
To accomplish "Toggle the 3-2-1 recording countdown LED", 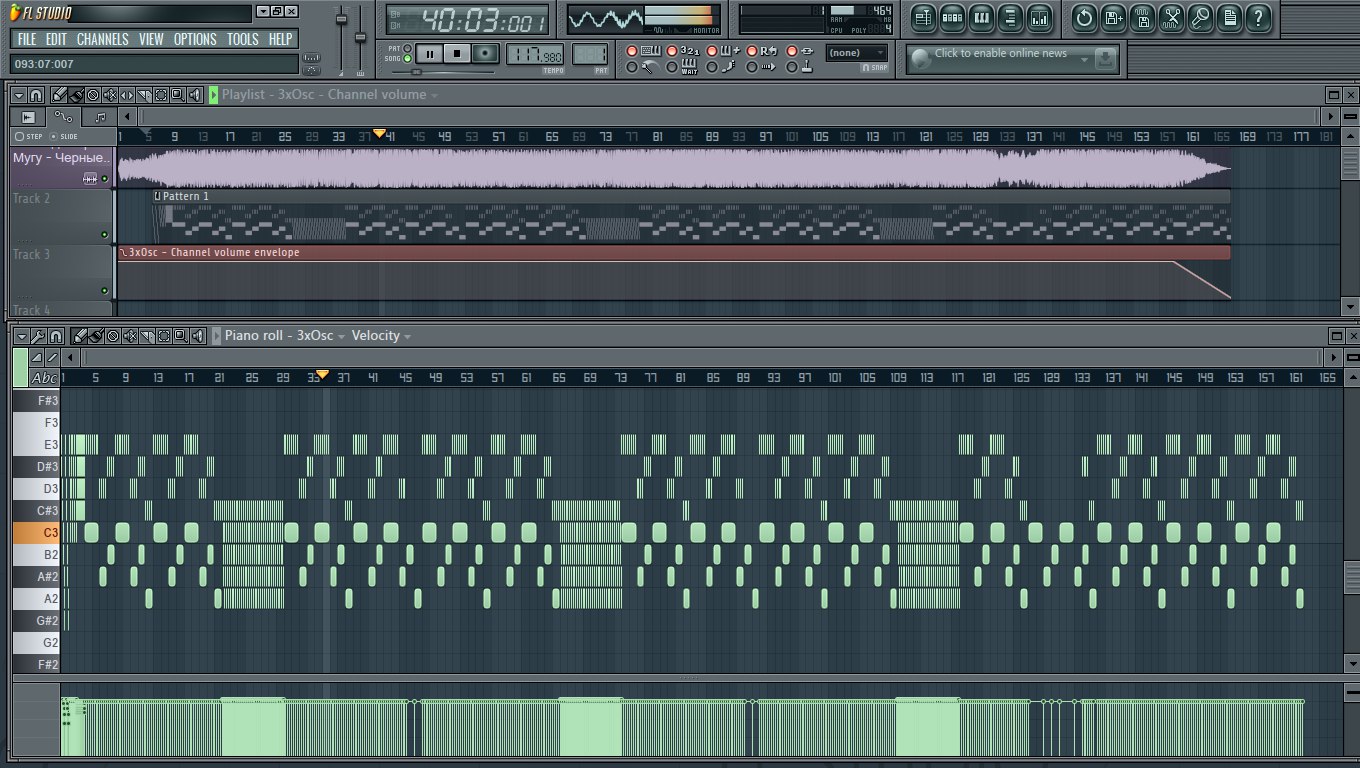I will pyautogui.click(x=672, y=51).
